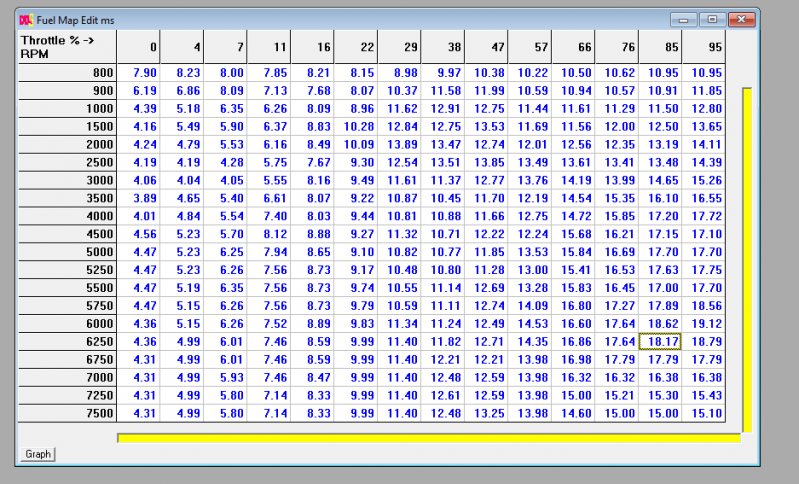The image size is (799, 484).
Task: Click cell 12.48 in the 7000 RPM row
Action: [x=443, y=378]
